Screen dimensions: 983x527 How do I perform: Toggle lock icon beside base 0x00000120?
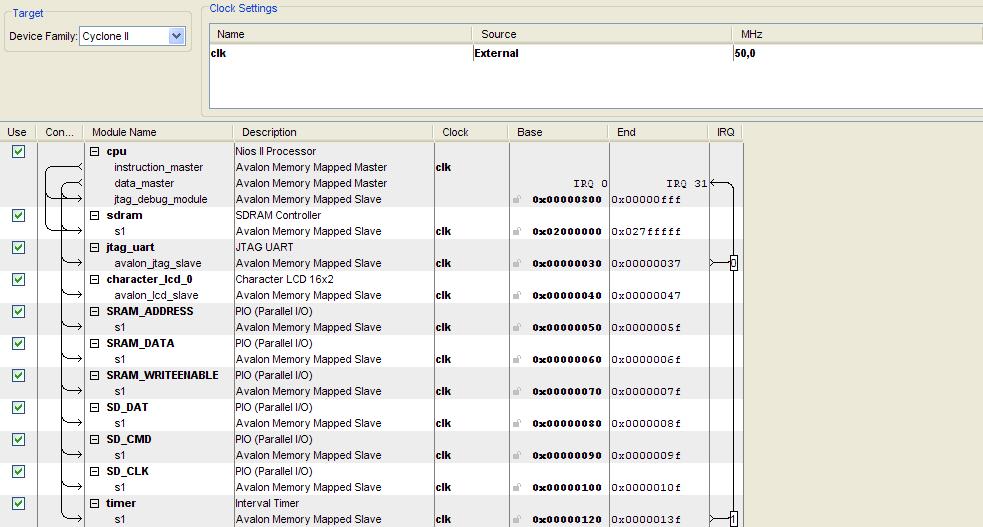[517, 519]
